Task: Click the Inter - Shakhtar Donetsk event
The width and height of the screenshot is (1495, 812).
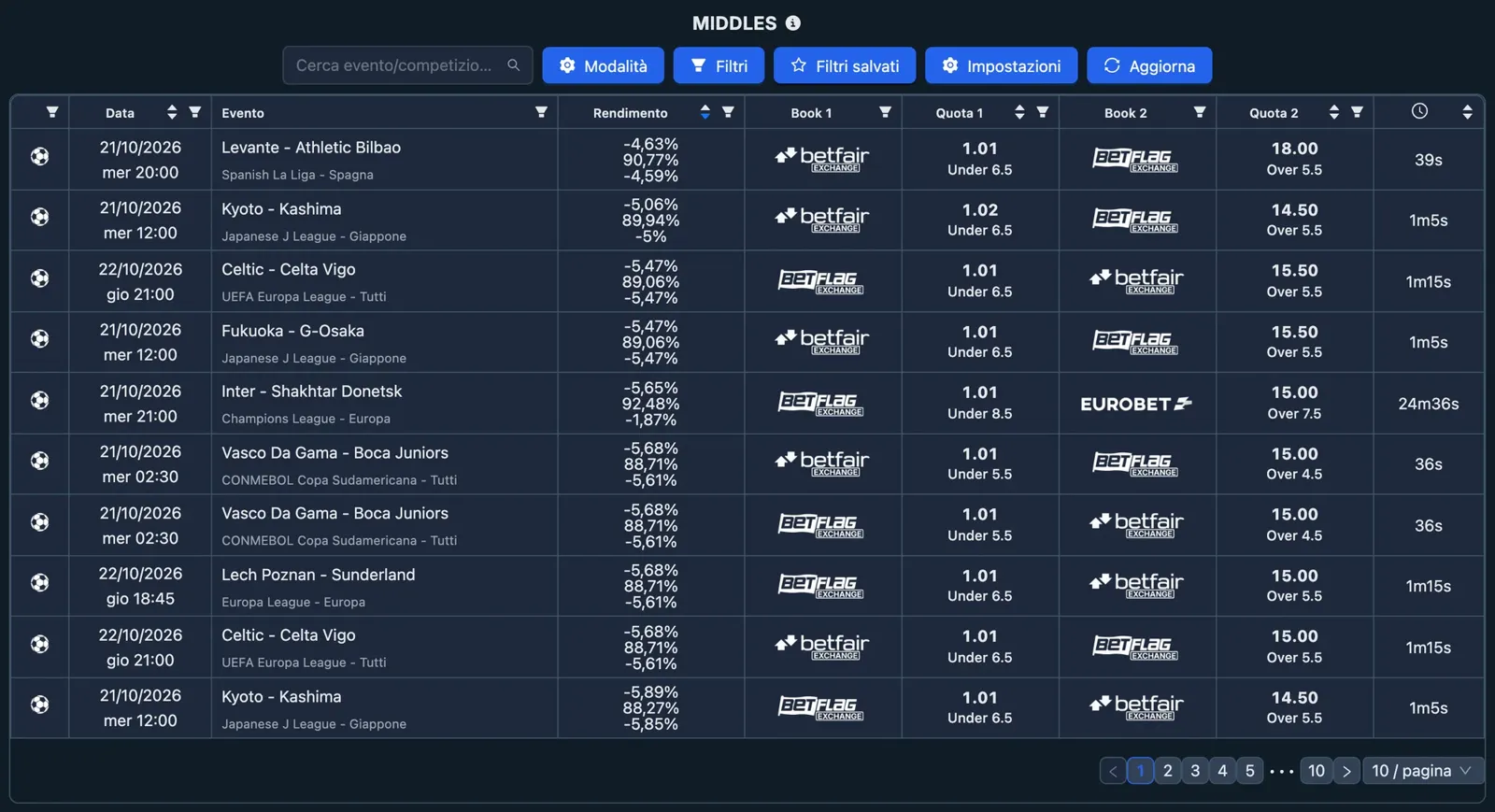Action: pyautogui.click(x=311, y=392)
